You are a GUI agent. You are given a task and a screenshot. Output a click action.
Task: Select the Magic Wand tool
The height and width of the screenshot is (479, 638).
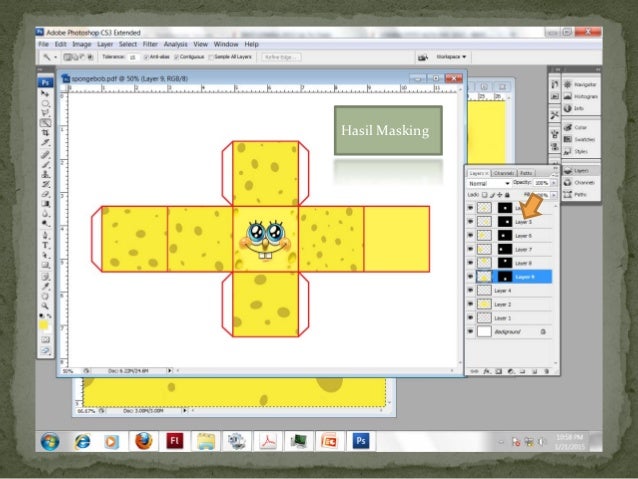pyautogui.click(x=45, y=123)
